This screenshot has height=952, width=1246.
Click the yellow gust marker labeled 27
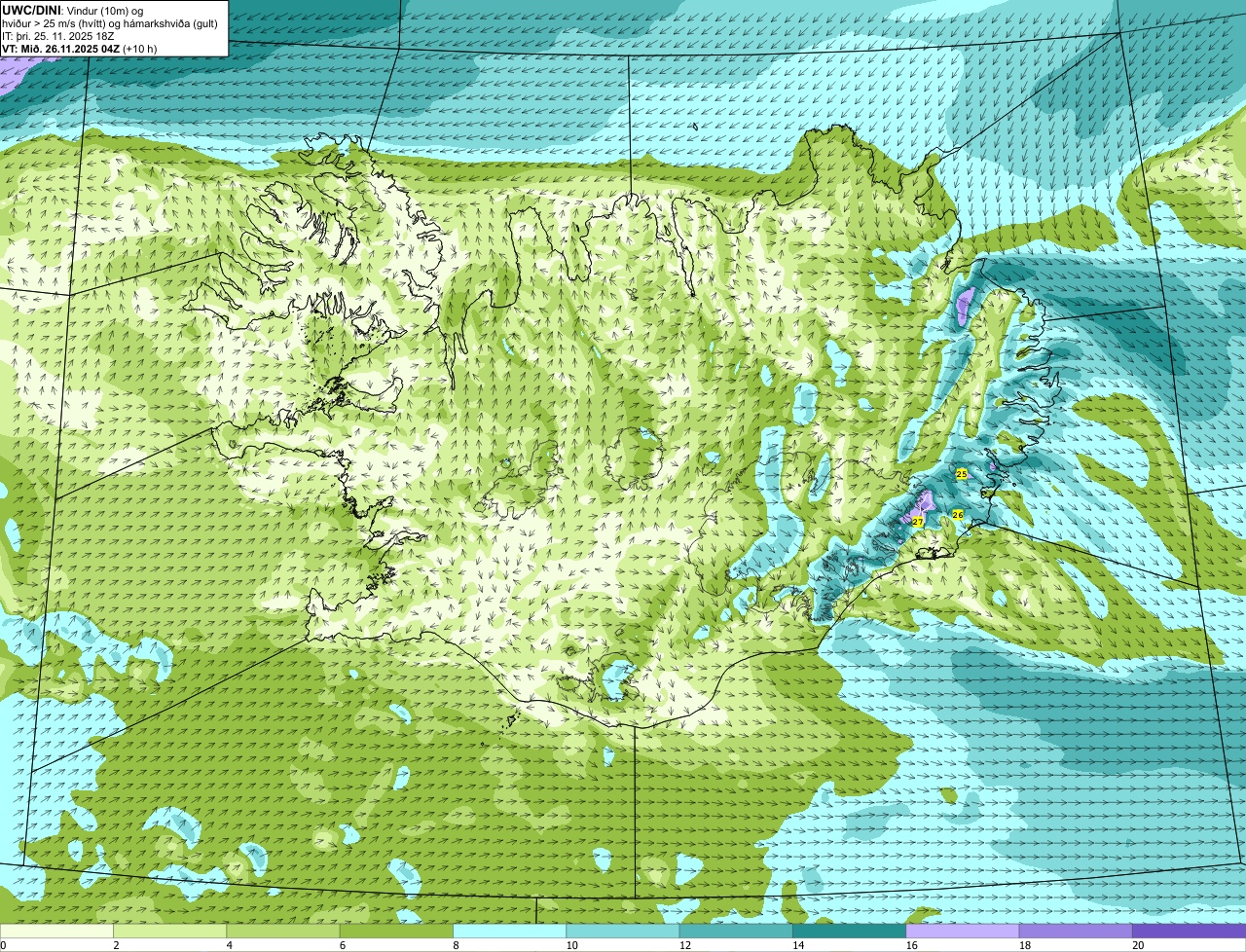[x=917, y=523]
